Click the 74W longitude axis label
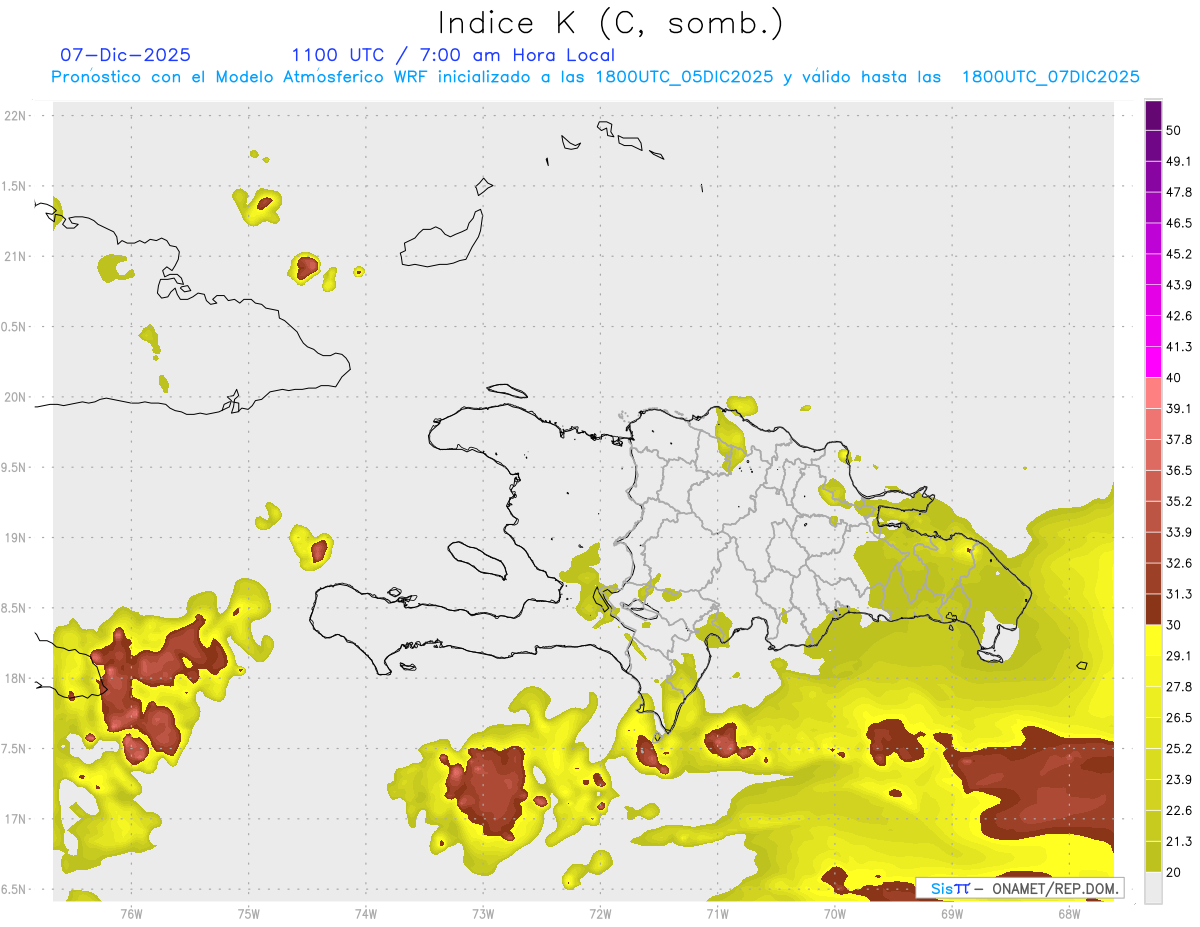This screenshot has height=927, width=1200. pos(366,914)
